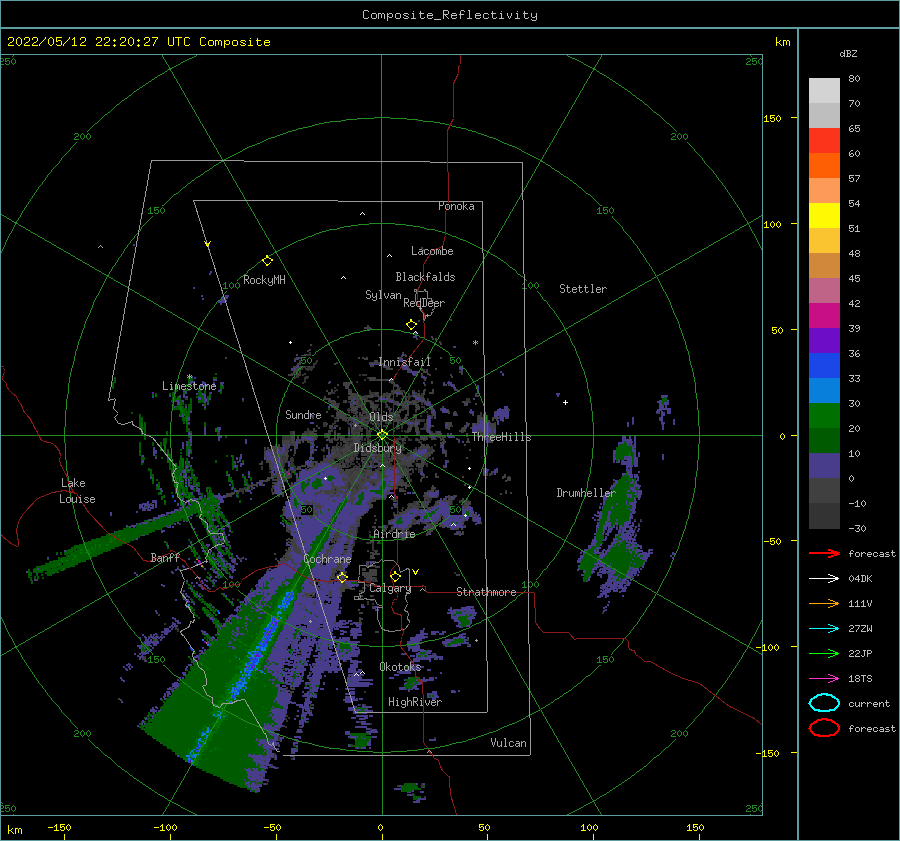Click the Sundre label
900x841 pixels.
pos(303,414)
